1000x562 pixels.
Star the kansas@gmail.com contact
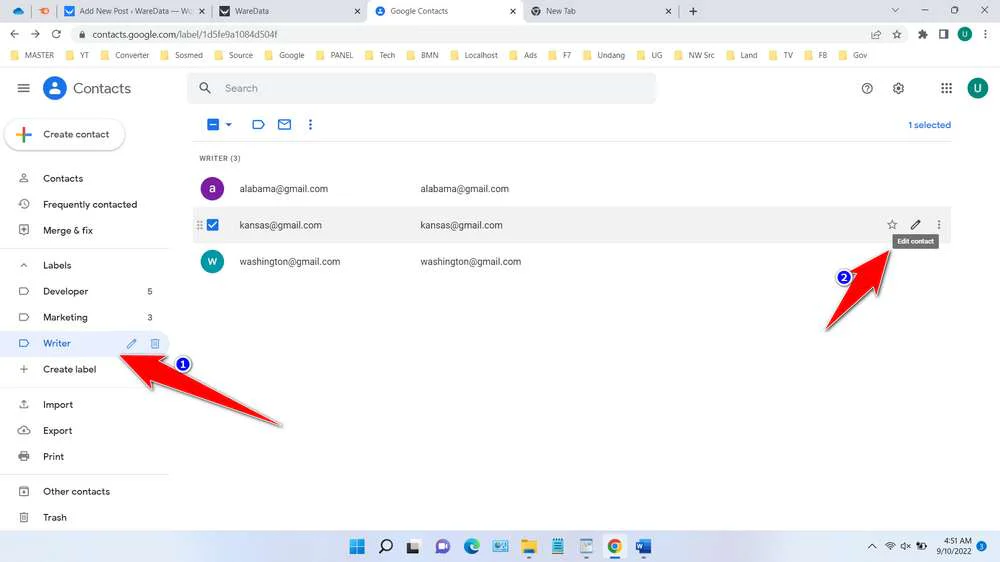tap(892, 225)
